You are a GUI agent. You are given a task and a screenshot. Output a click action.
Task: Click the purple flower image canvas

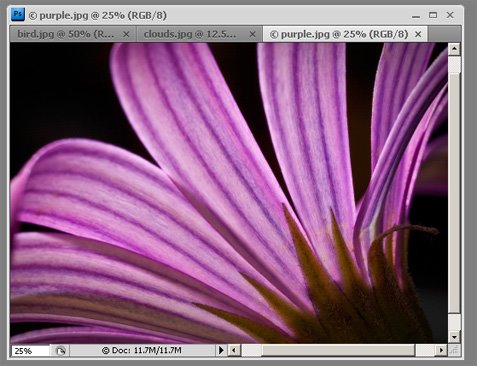[x=229, y=193]
